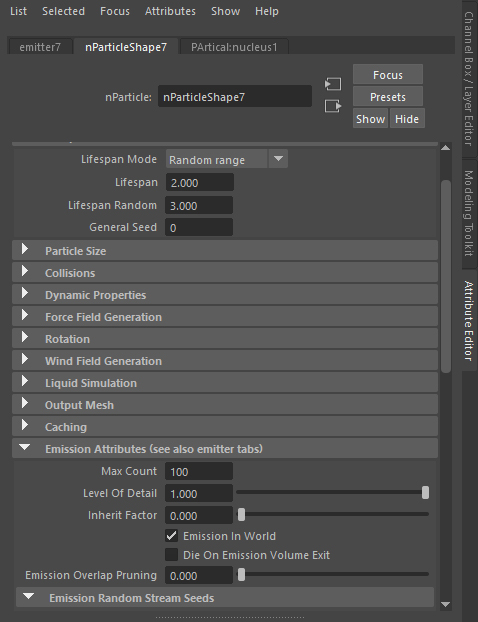Open the Lifespan Mode dropdown
478x622 pixels.
(227, 159)
